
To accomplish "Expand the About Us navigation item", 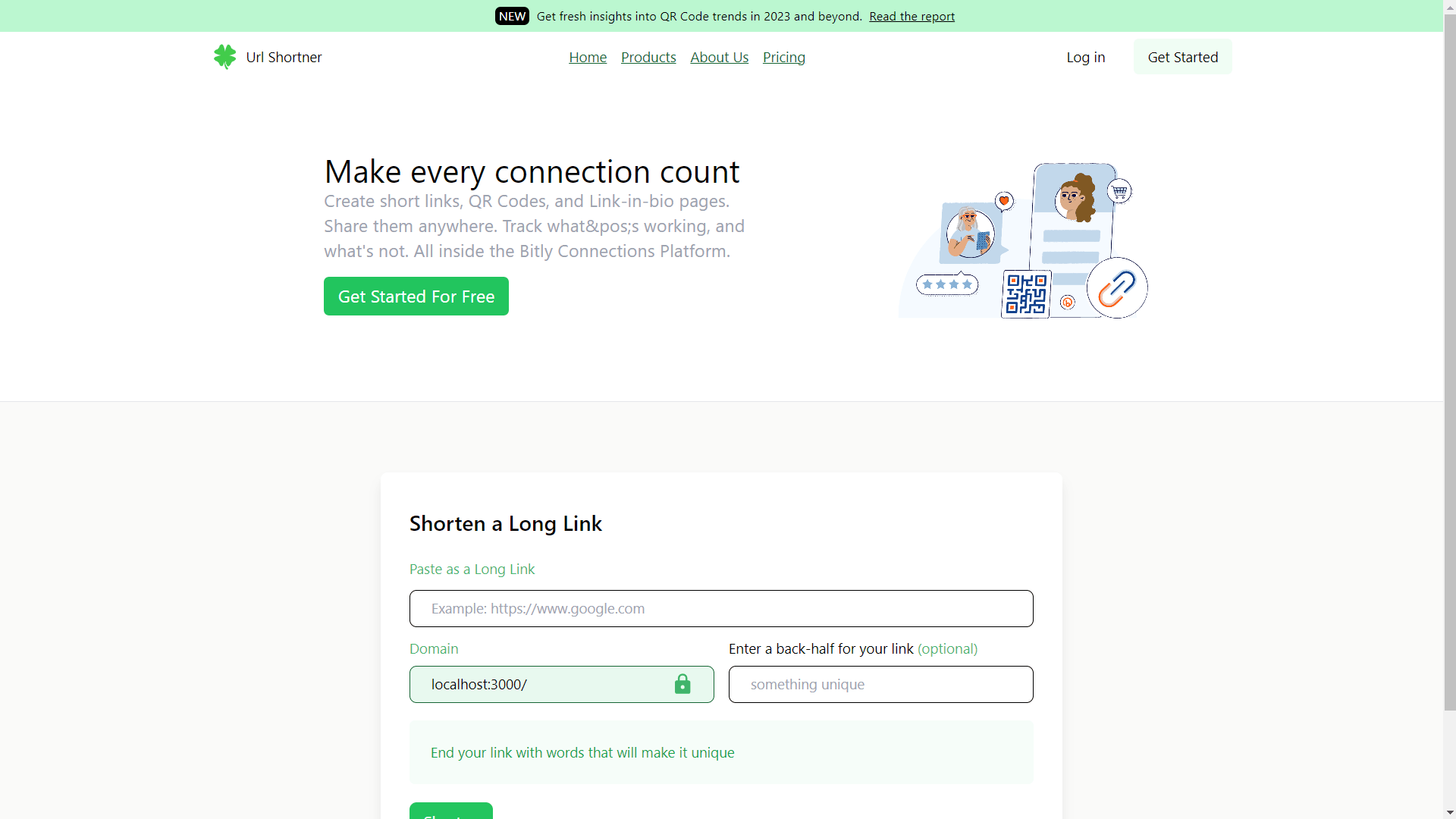I will tap(719, 57).
